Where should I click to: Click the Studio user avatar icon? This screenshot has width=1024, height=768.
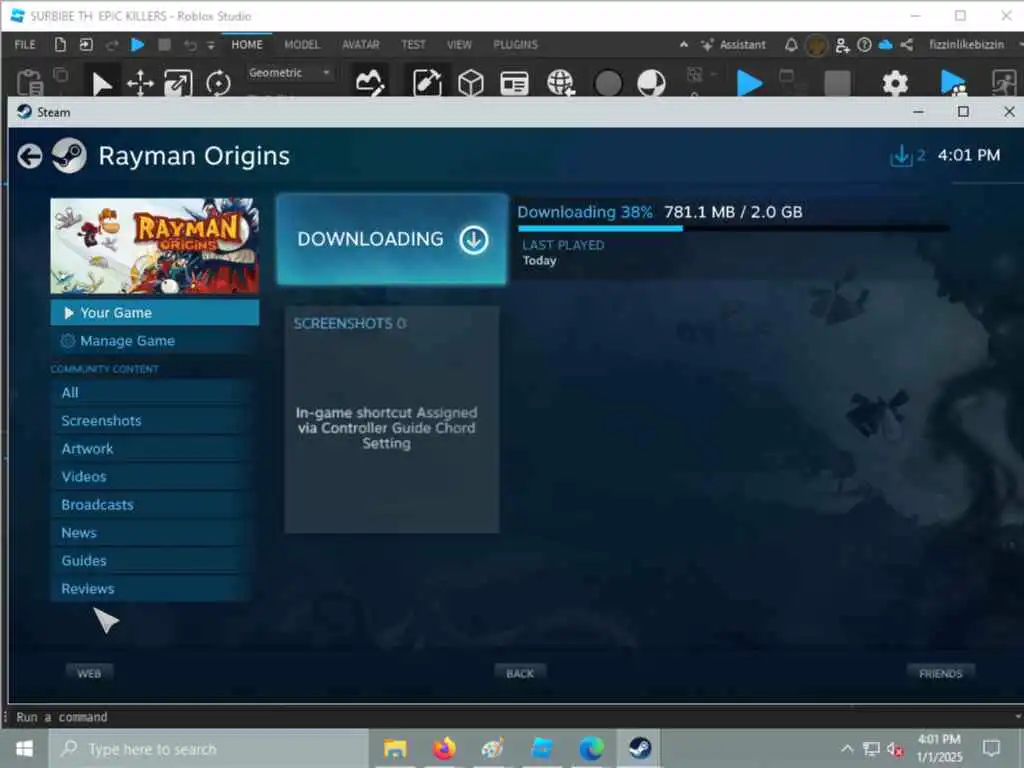pyautogui.click(x=816, y=45)
